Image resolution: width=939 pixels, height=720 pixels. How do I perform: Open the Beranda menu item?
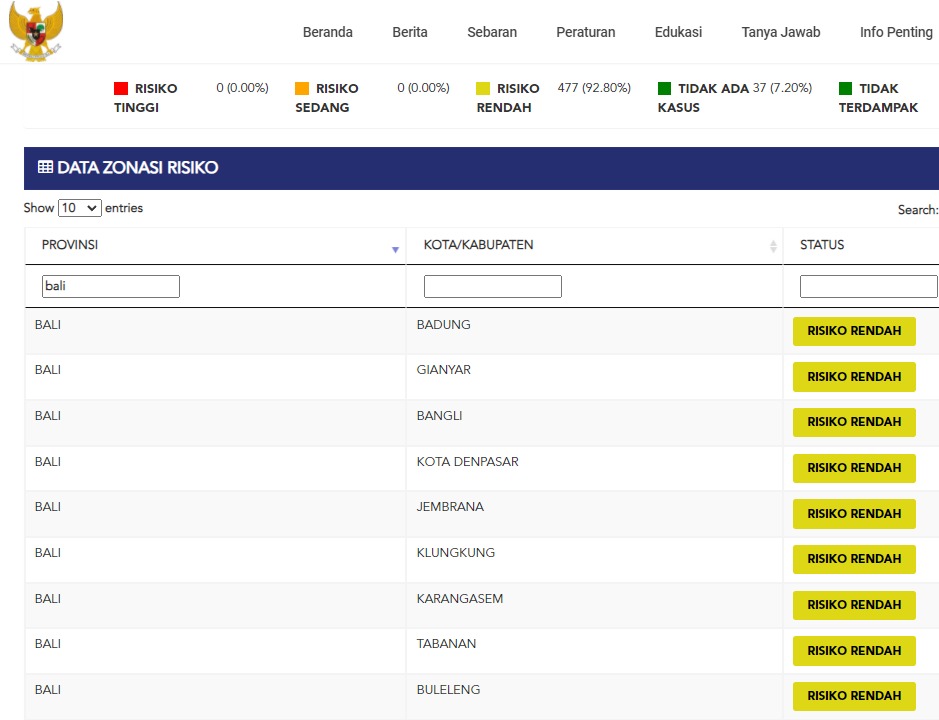click(327, 32)
